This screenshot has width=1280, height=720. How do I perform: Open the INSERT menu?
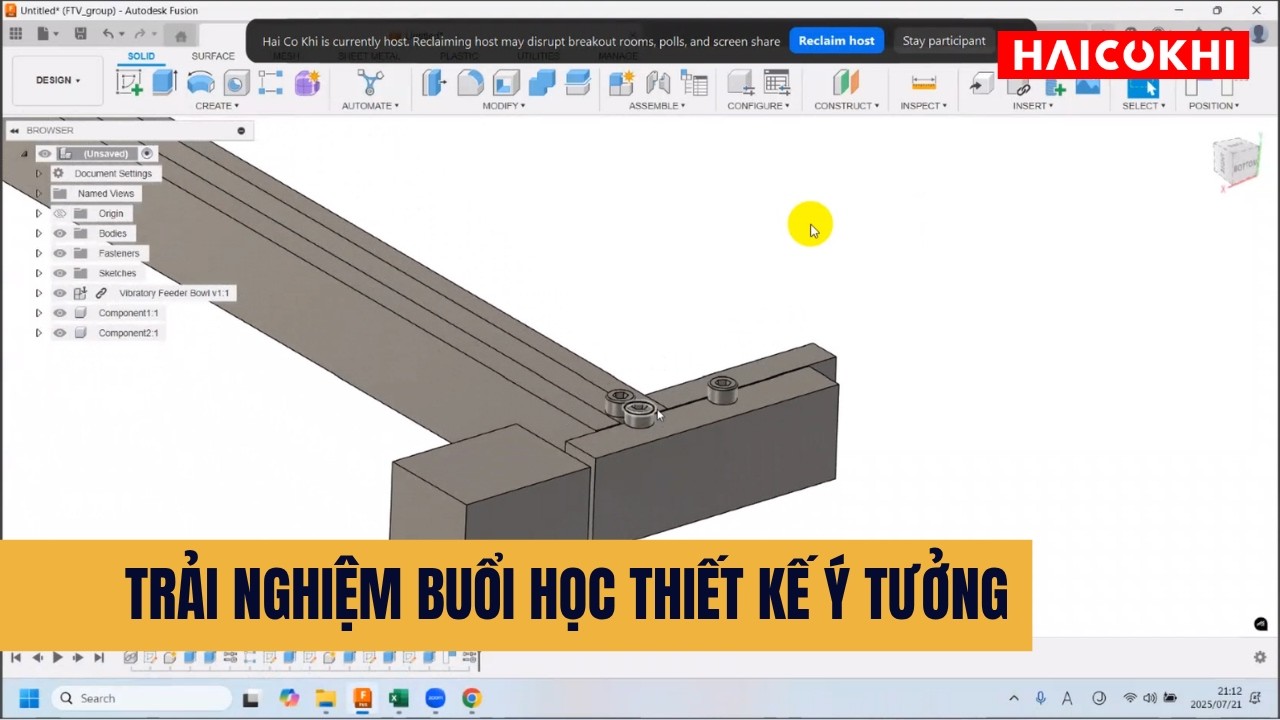point(1033,106)
